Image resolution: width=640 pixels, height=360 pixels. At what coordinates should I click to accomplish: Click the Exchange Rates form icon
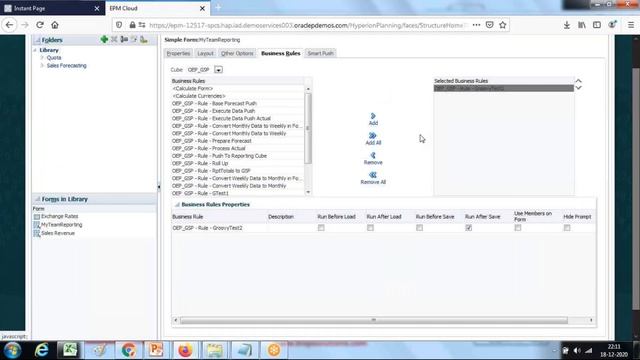37,217
